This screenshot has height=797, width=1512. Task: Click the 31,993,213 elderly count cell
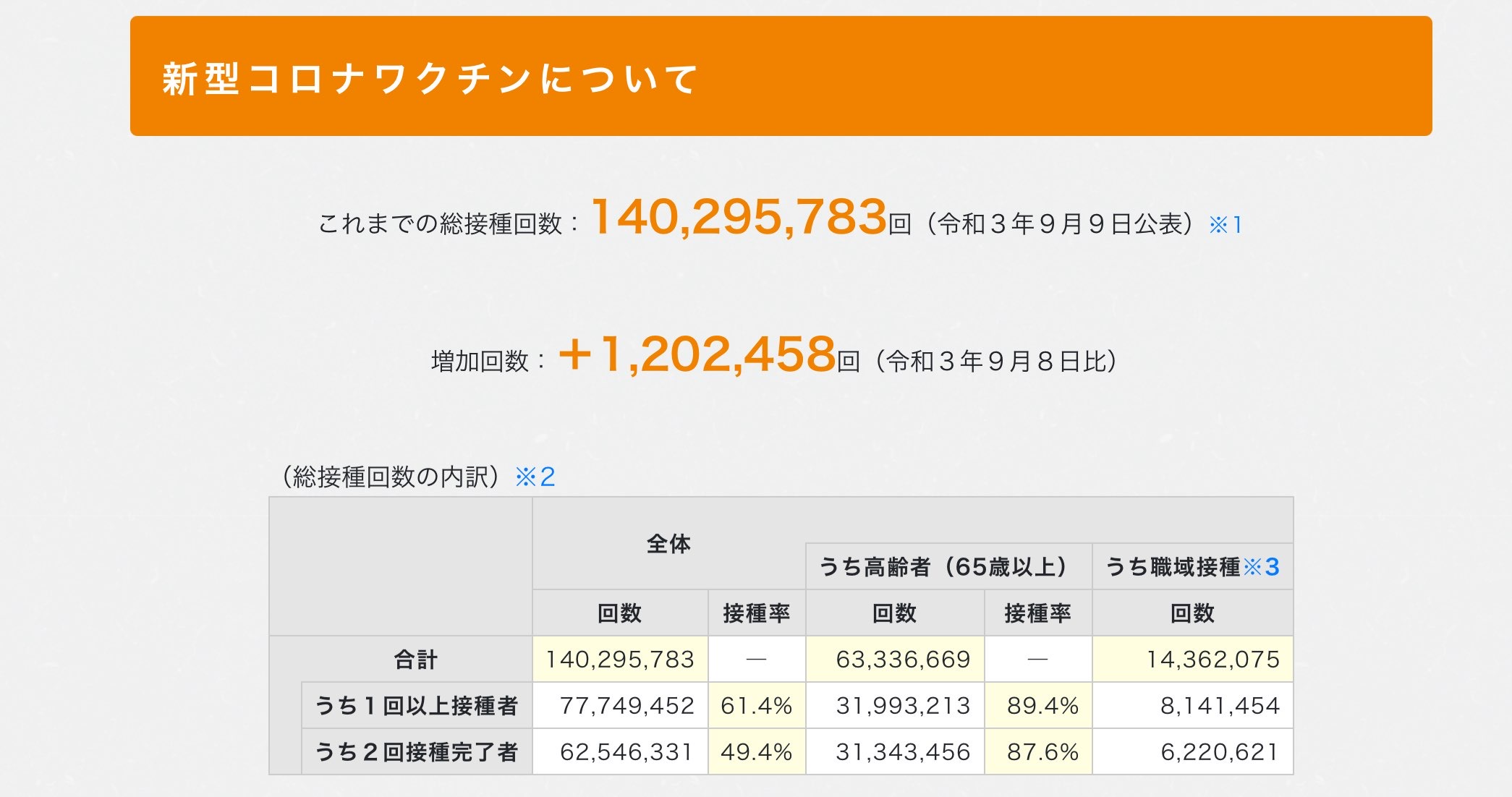(902, 706)
